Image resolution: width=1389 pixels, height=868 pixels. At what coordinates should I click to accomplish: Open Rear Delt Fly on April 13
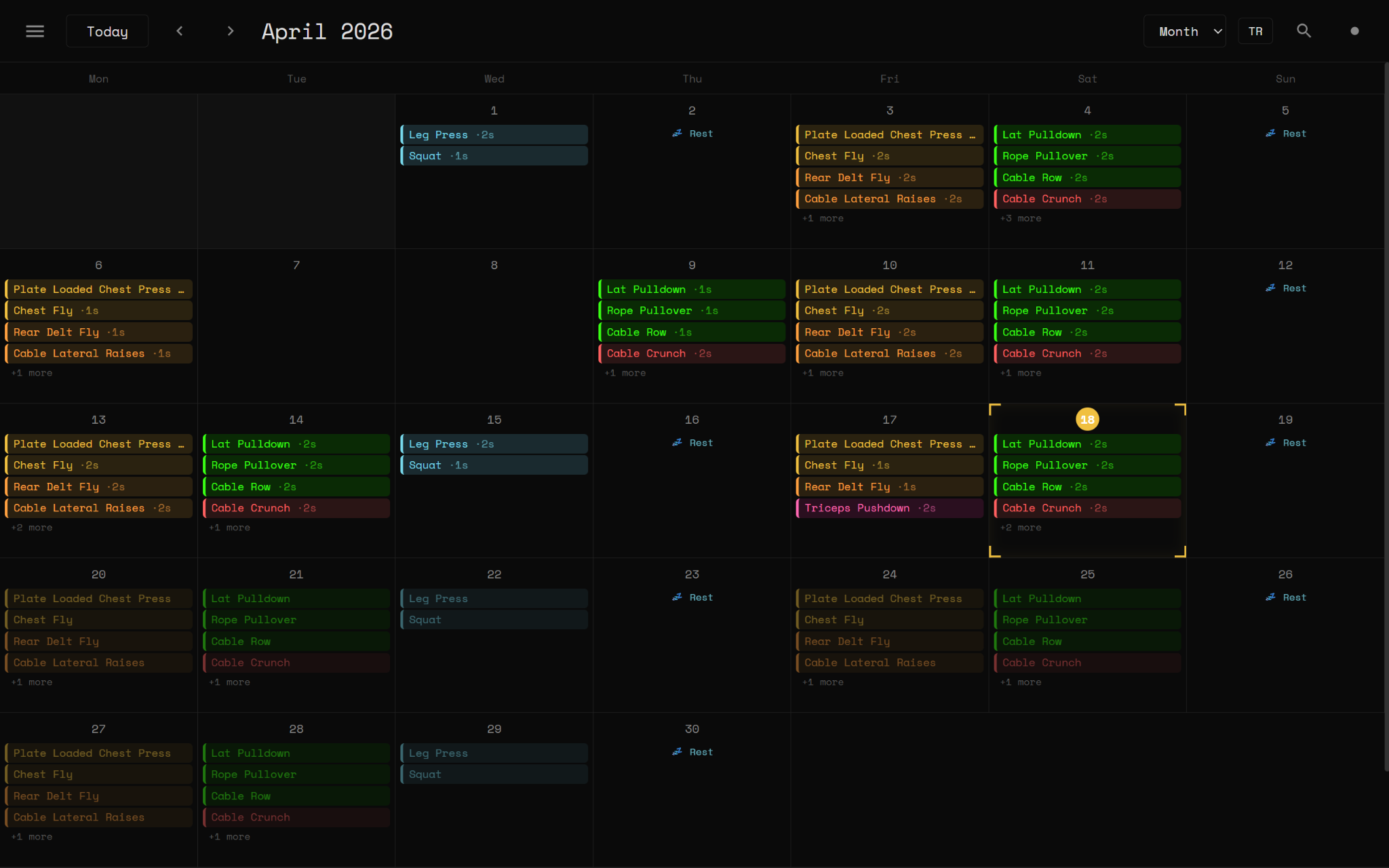98,487
